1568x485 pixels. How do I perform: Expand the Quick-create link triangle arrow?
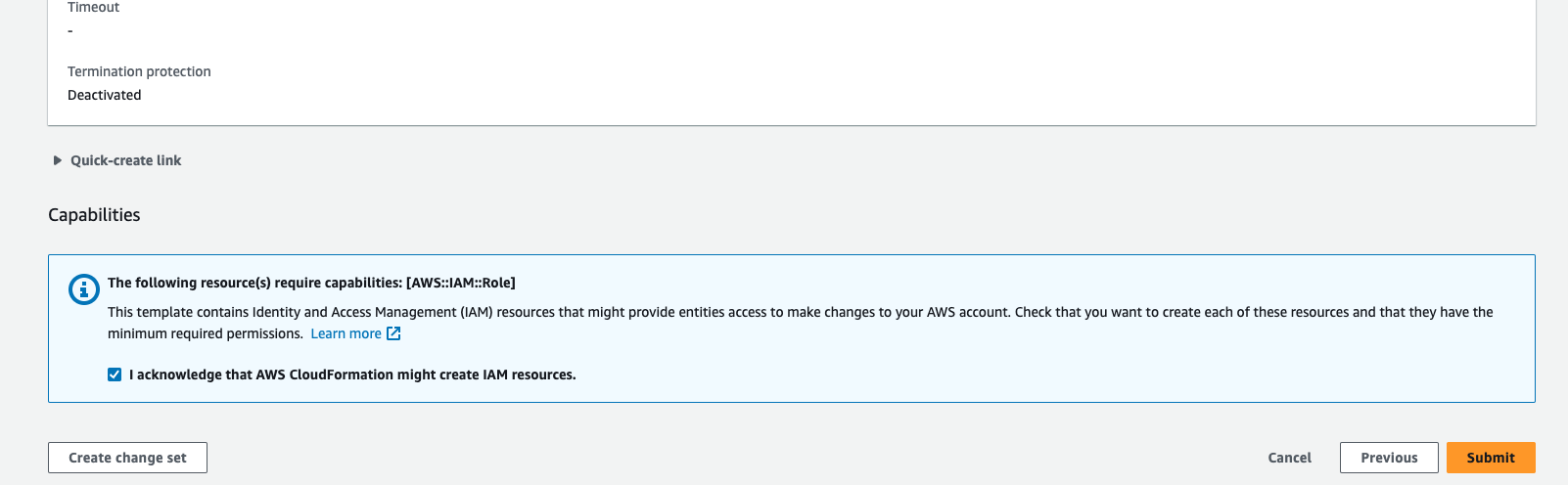click(x=58, y=160)
